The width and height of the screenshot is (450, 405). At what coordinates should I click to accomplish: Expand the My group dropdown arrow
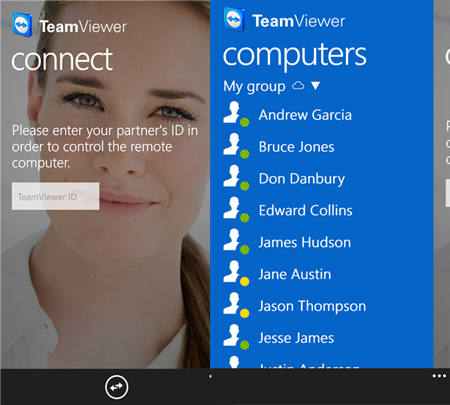click(x=315, y=86)
